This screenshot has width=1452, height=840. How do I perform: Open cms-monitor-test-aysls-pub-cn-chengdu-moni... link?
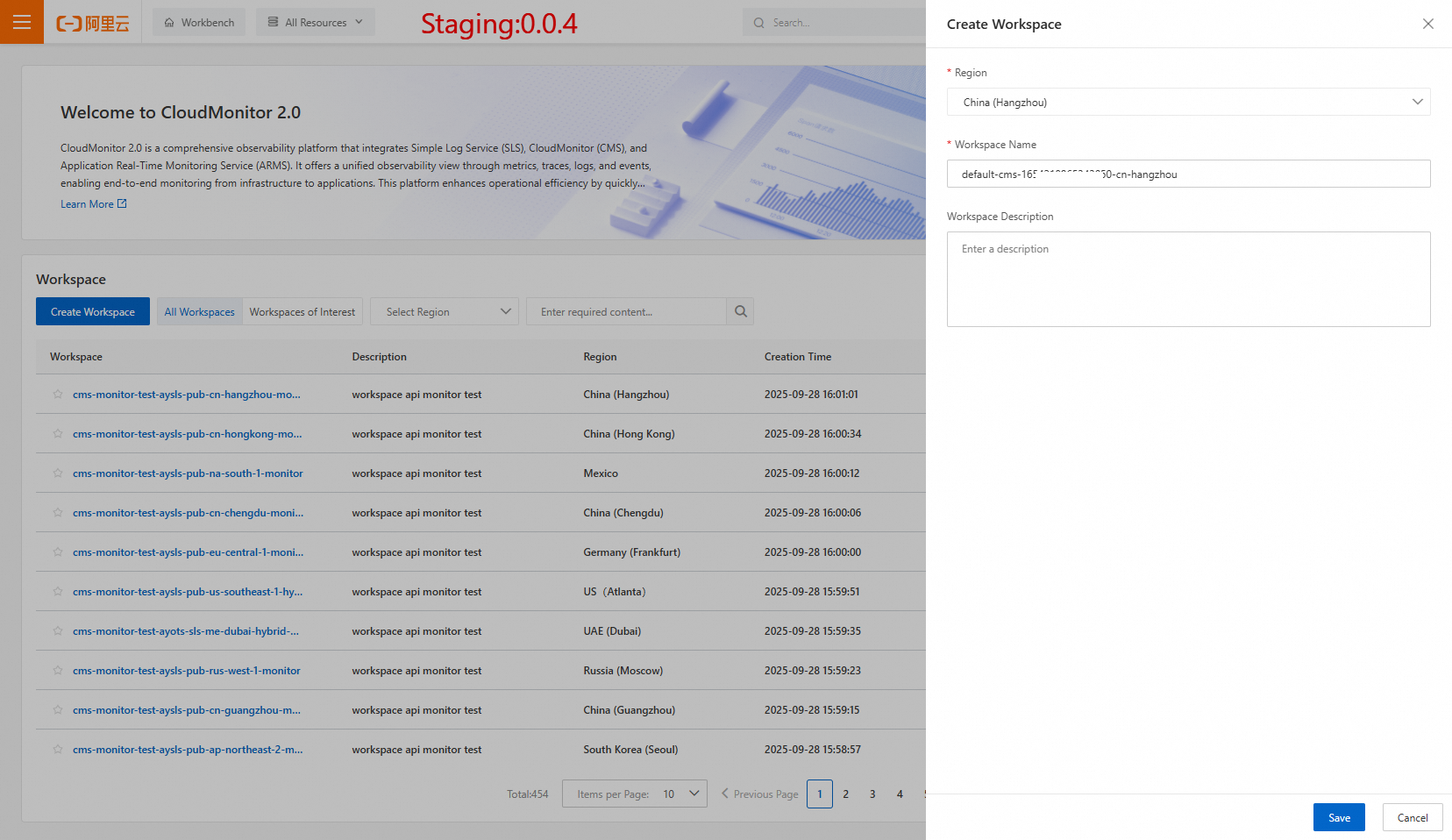[x=189, y=513]
